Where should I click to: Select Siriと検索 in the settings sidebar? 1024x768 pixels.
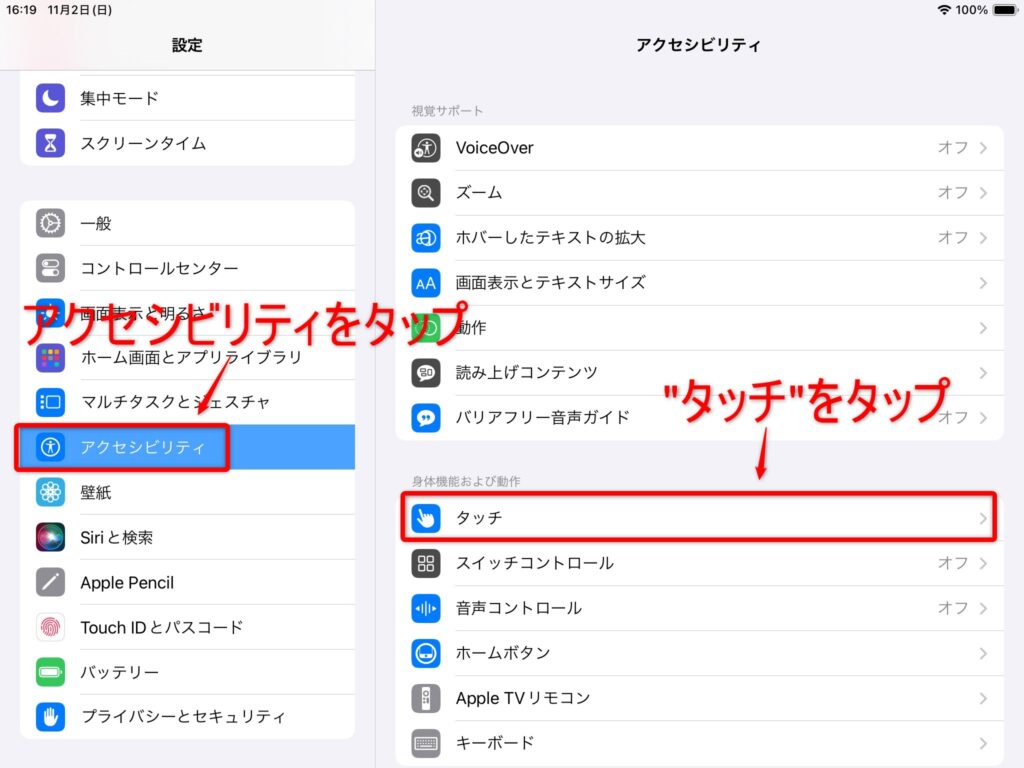click(117, 537)
